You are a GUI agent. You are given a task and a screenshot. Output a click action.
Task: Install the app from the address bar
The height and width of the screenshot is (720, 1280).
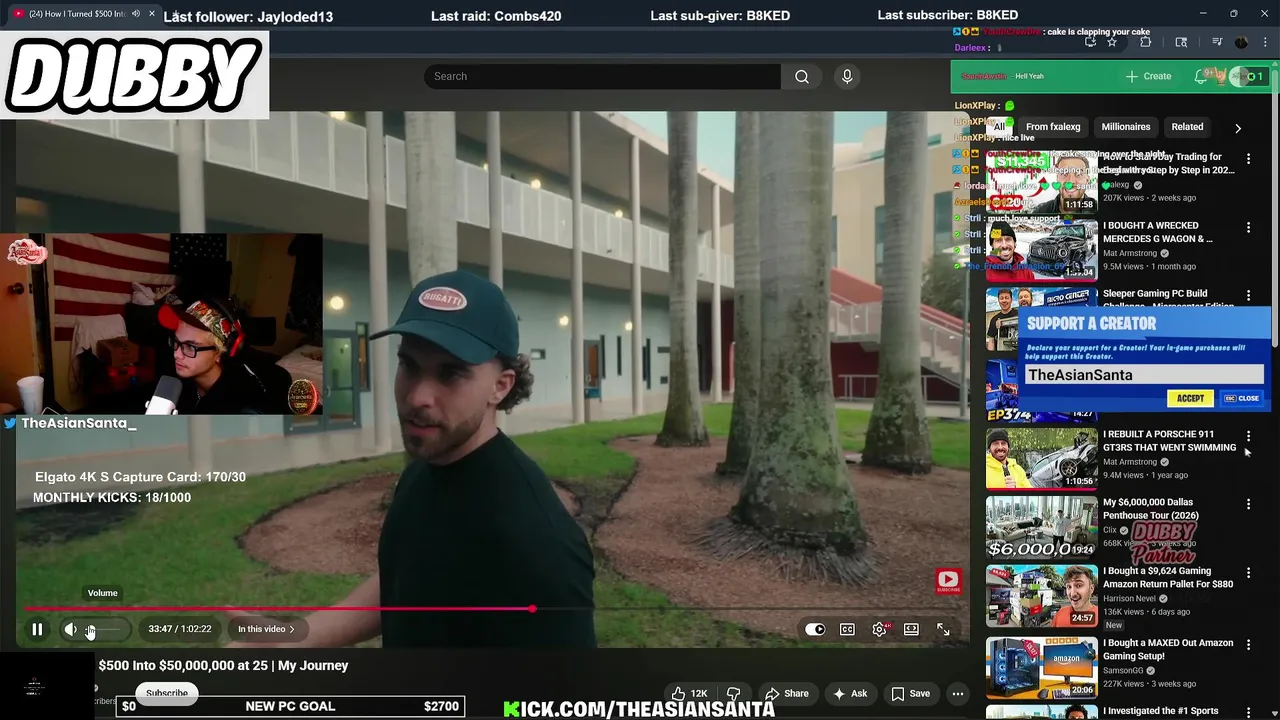[1090, 42]
